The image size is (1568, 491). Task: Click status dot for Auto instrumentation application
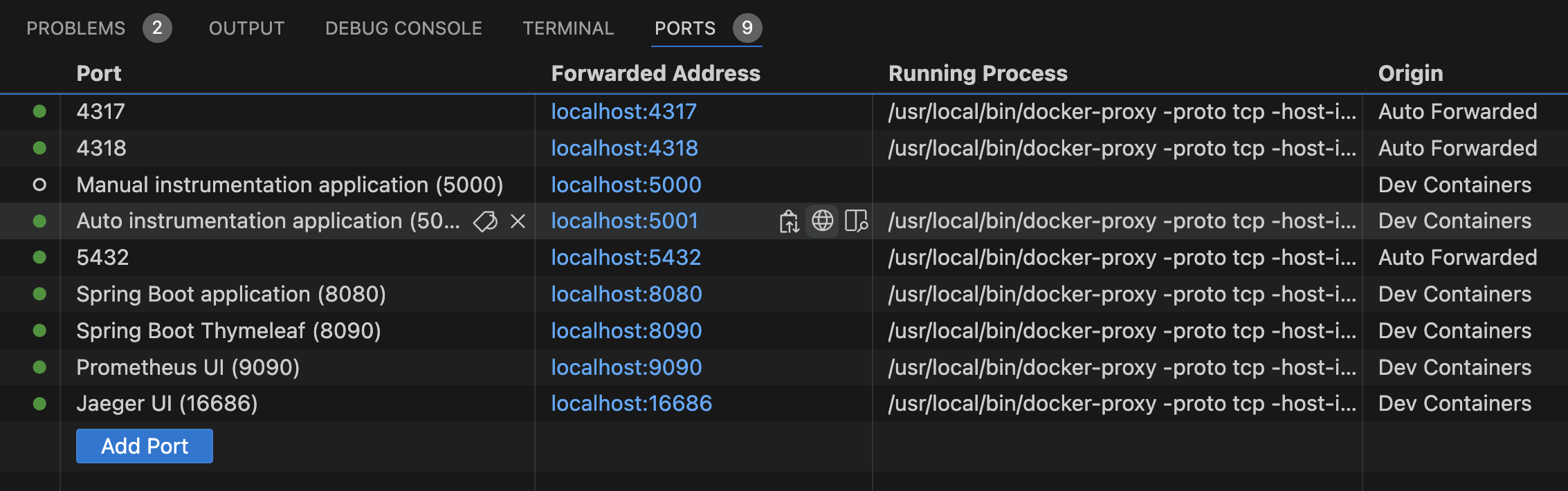click(x=39, y=221)
